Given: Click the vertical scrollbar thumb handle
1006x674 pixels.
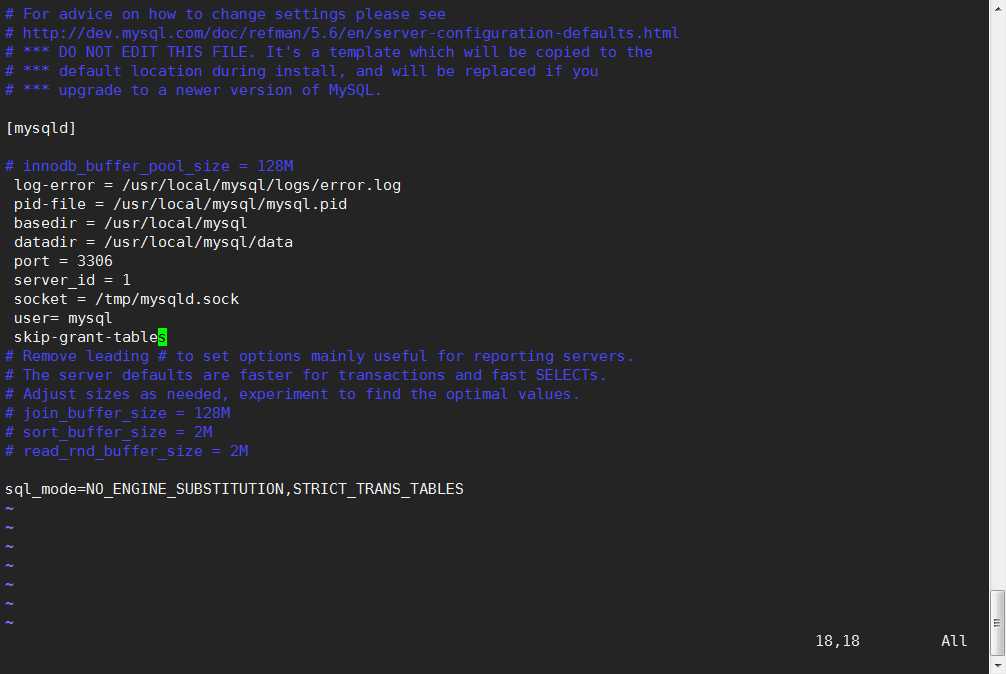Looking at the screenshot, I should coord(997,623).
